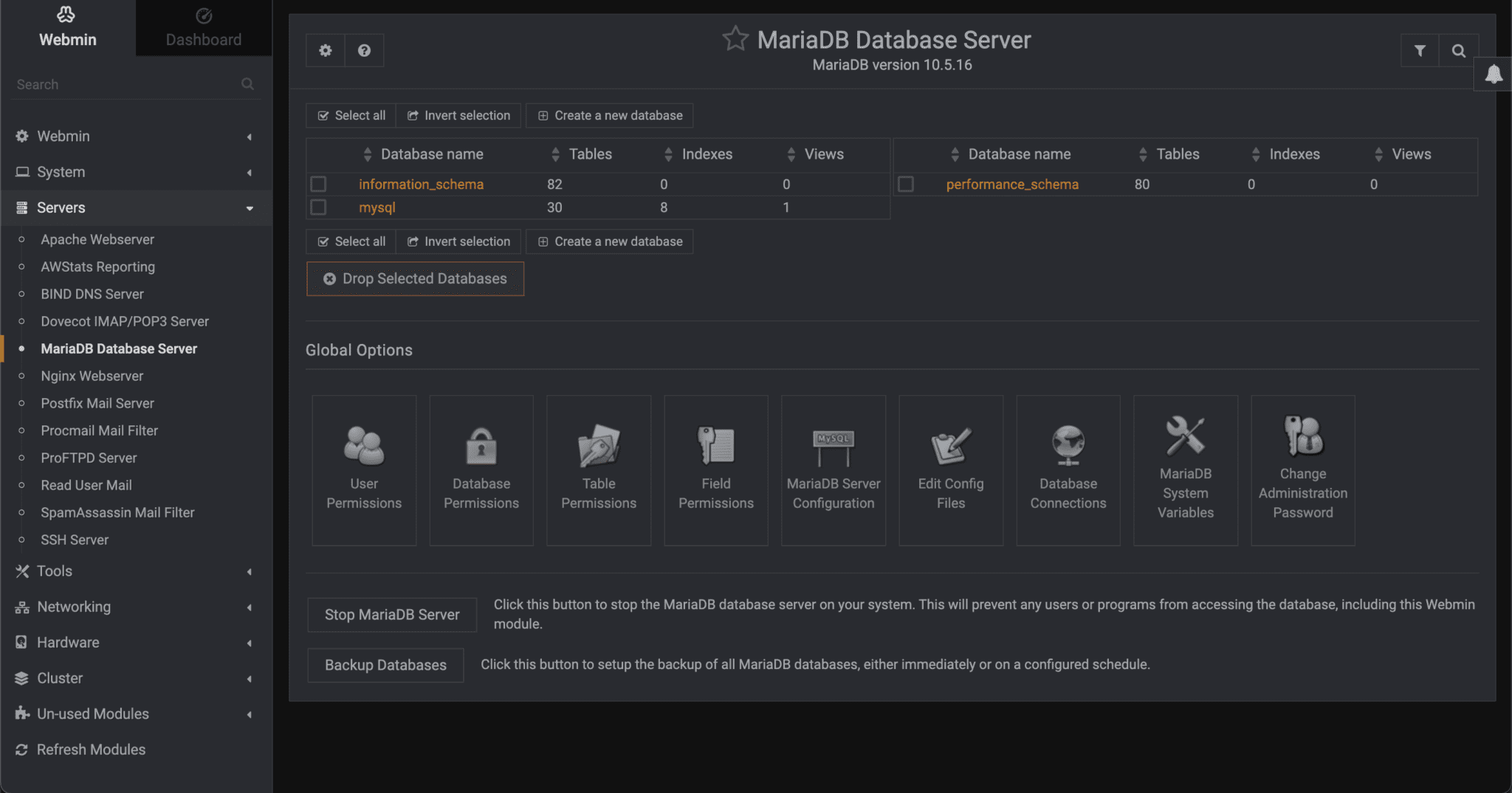Open module configuration gear icon
Image resolution: width=1512 pixels, height=793 pixels.
pyautogui.click(x=326, y=50)
